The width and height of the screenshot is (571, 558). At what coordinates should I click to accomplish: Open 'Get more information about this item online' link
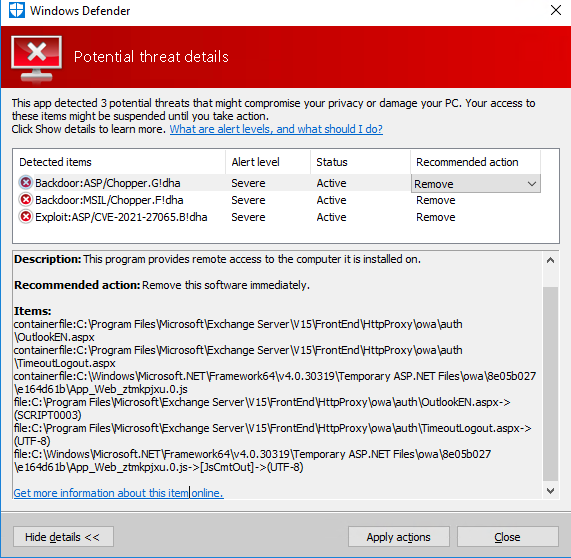(118, 493)
